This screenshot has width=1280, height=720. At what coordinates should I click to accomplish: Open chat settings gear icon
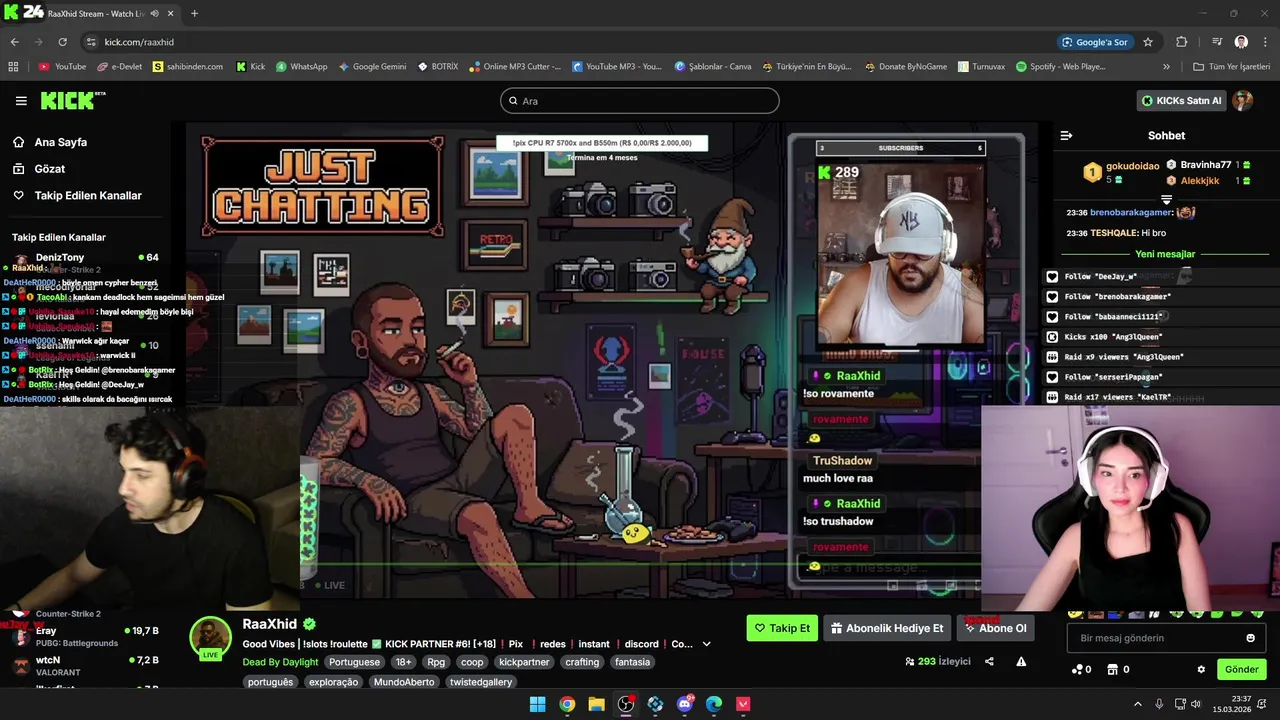(1201, 669)
